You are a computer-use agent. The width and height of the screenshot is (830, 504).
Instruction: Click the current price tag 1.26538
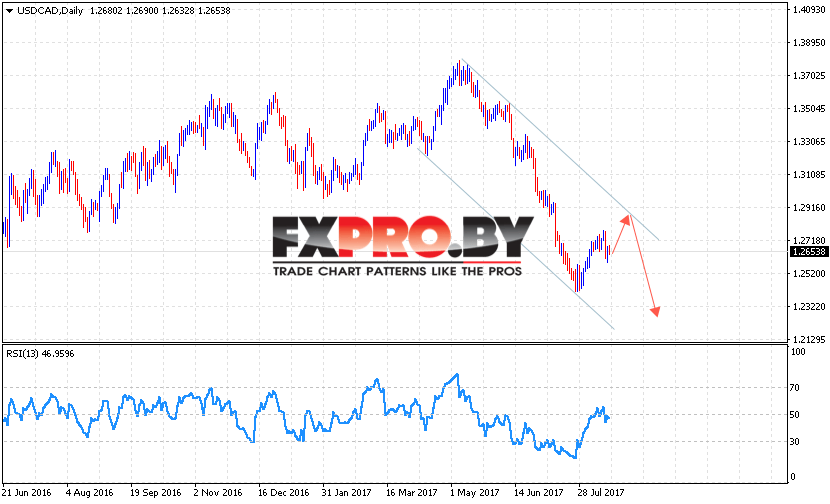click(808, 251)
